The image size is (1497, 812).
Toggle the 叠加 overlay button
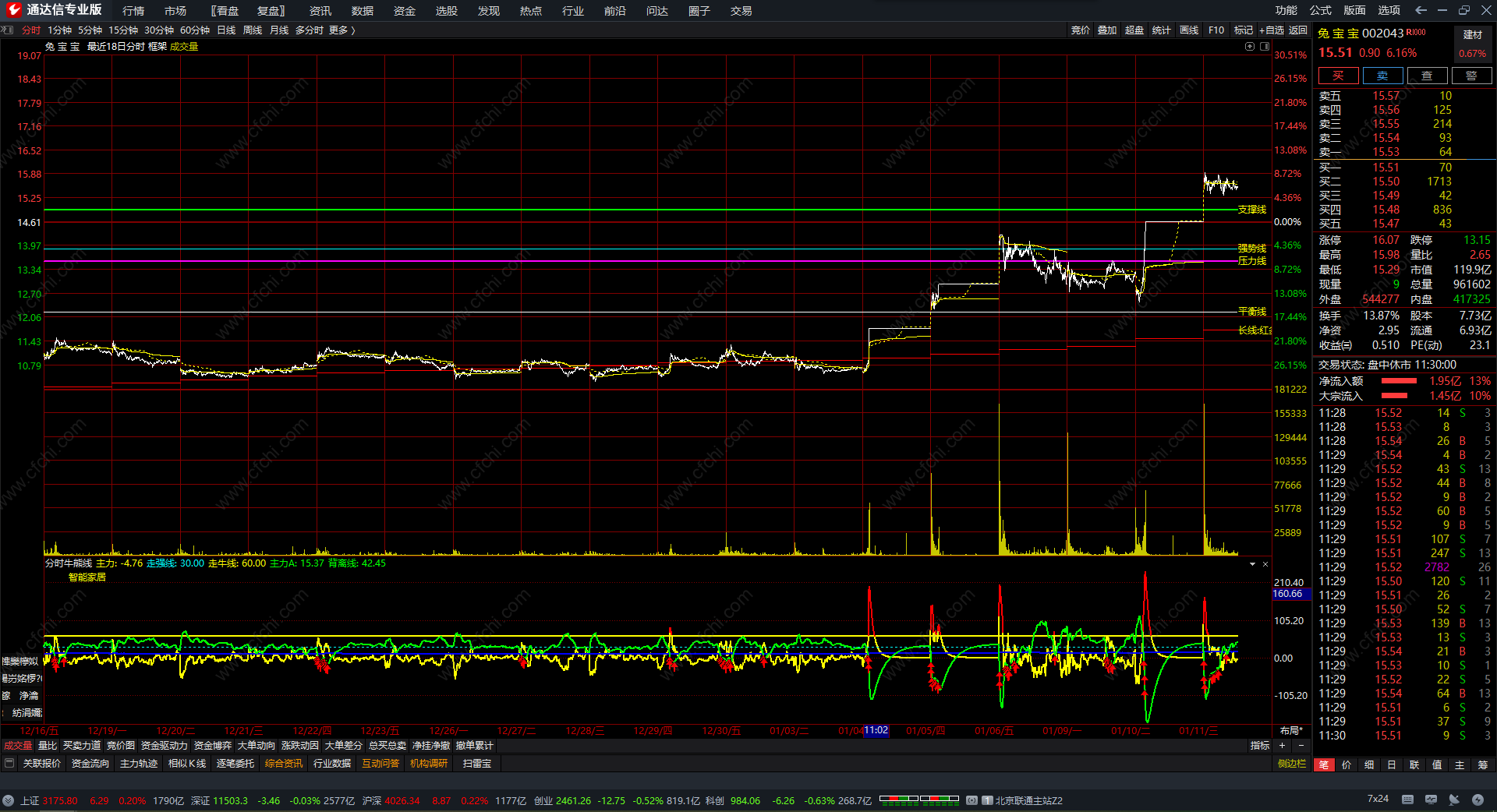tap(1107, 30)
